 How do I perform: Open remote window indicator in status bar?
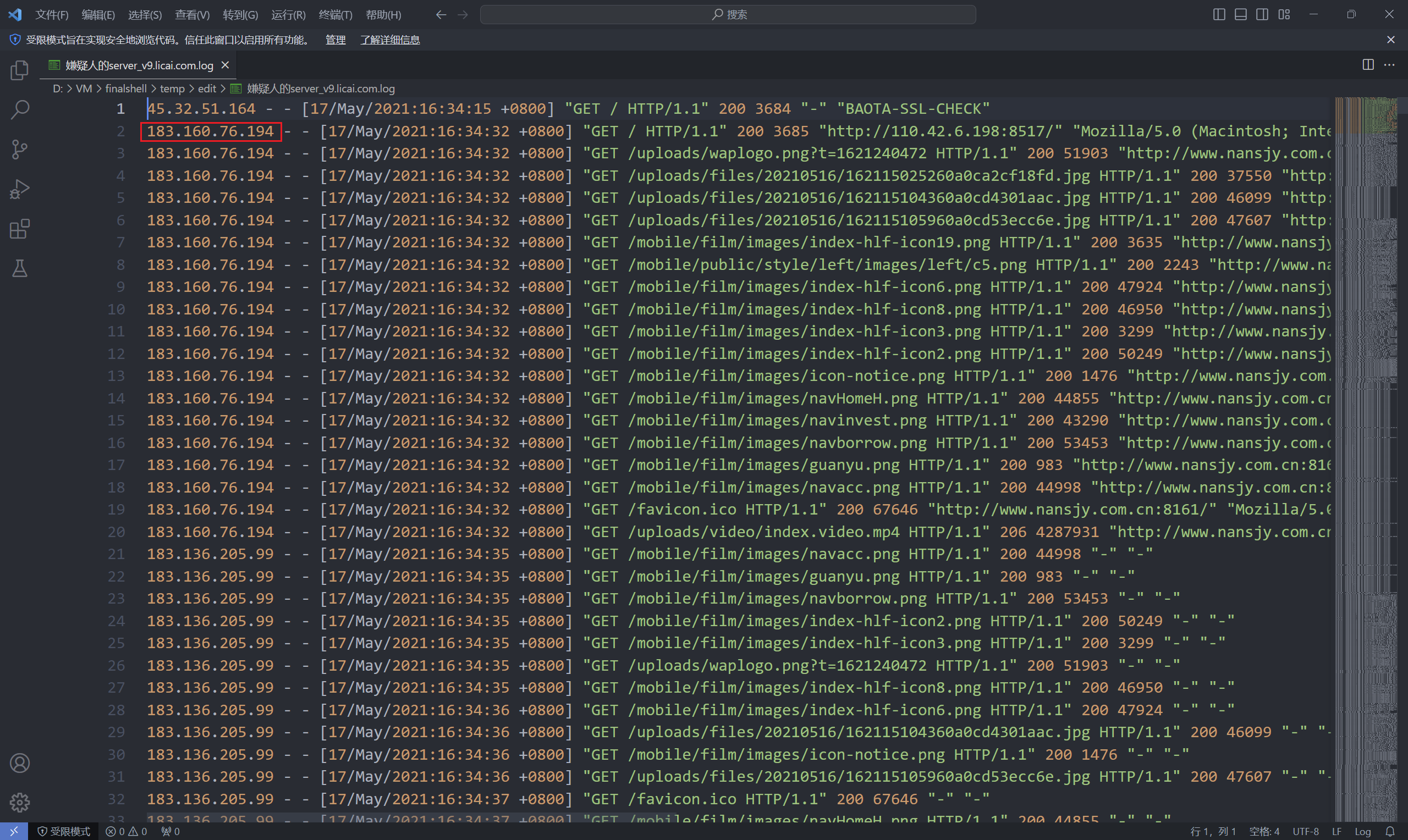[x=14, y=831]
